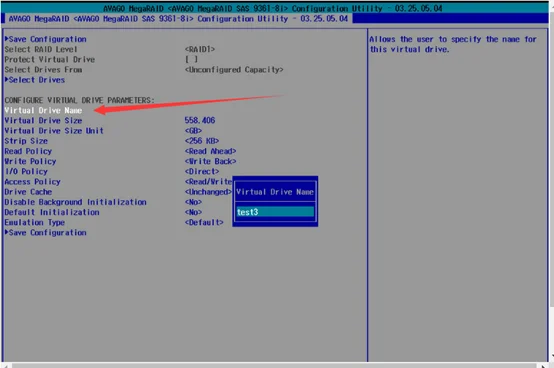Select the Access Policy label
This screenshot has width=554, height=368.
point(32,182)
